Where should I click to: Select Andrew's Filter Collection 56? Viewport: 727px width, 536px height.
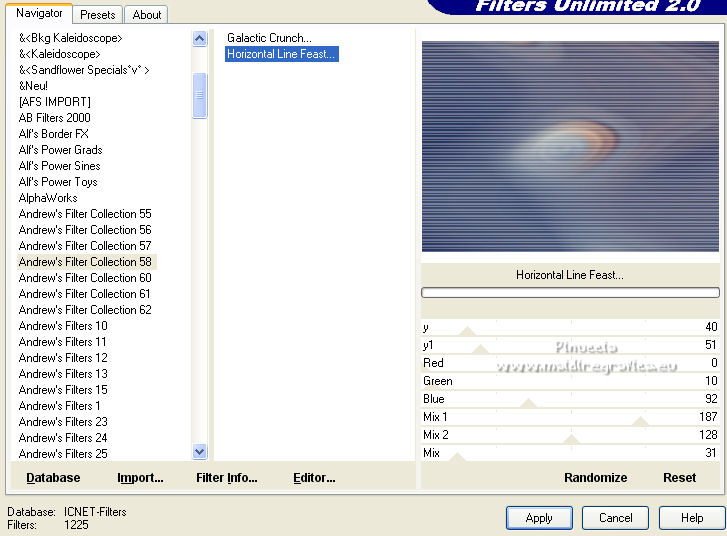(x=85, y=230)
